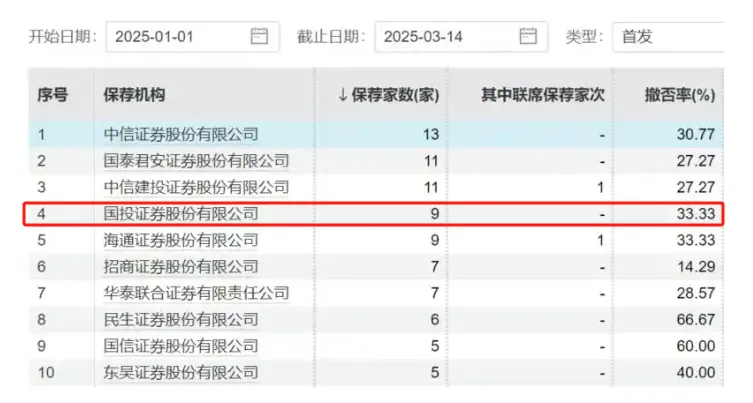
Task: Select the 40.00 withdrawal rate cell
Action: click(x=696, y=372)
